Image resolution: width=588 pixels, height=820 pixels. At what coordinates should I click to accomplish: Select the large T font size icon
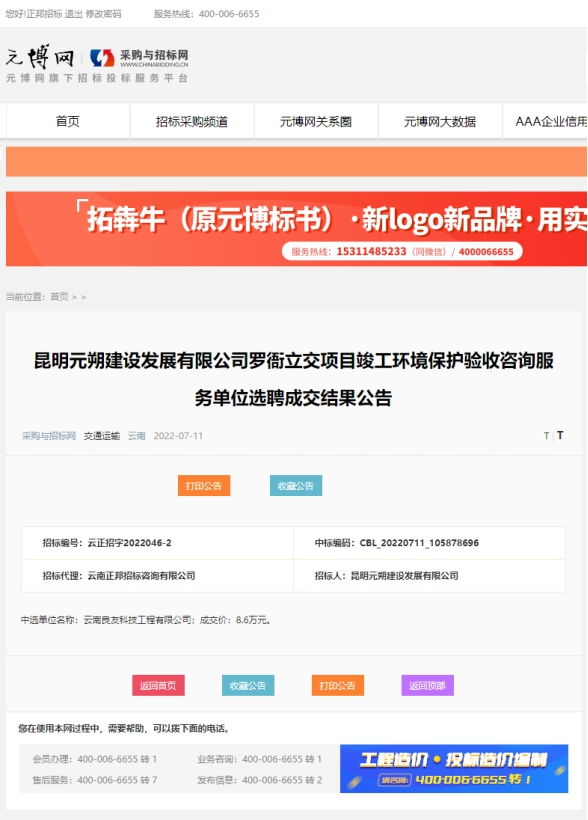[560, 435]
